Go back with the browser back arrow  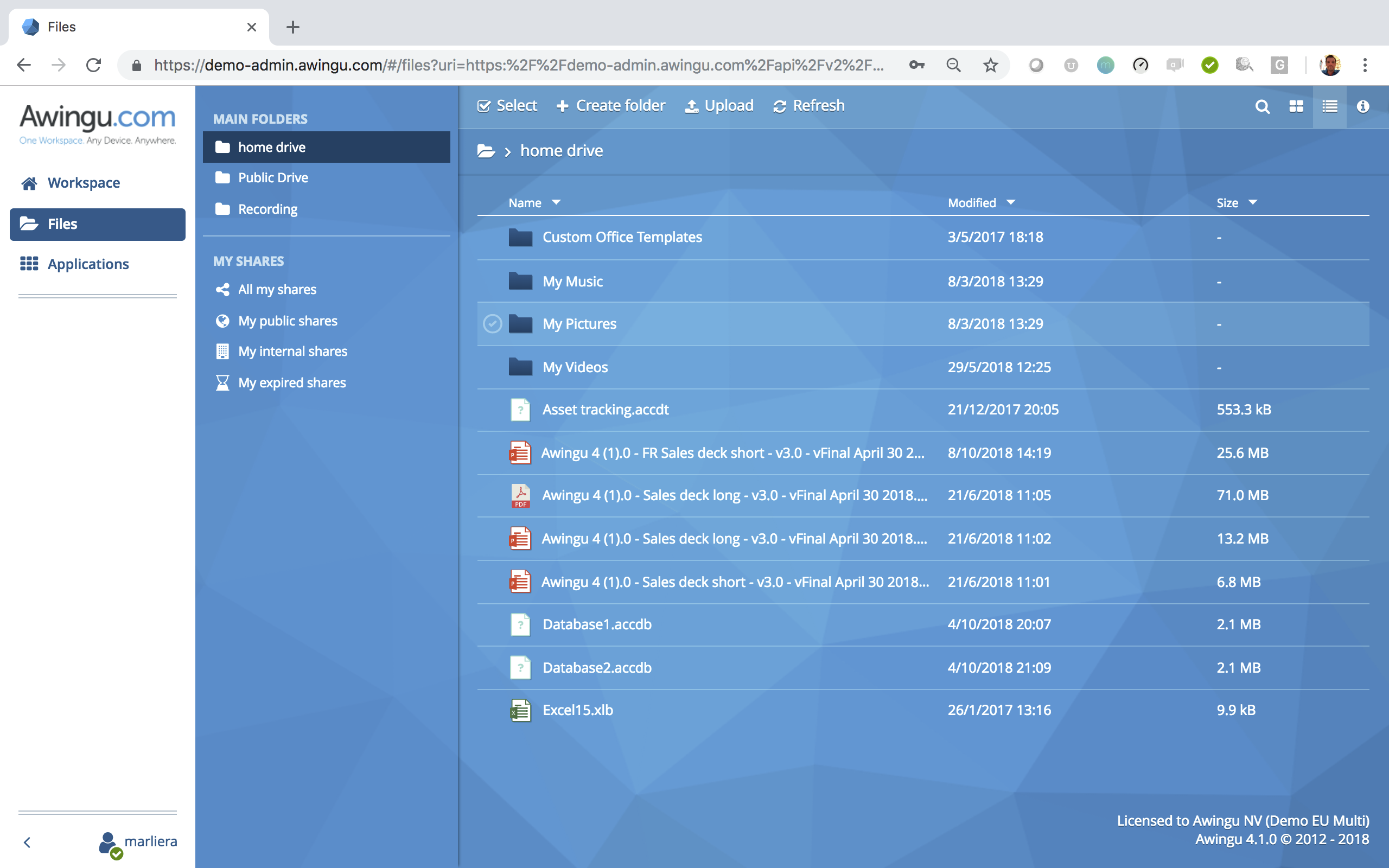click(23, 65)
